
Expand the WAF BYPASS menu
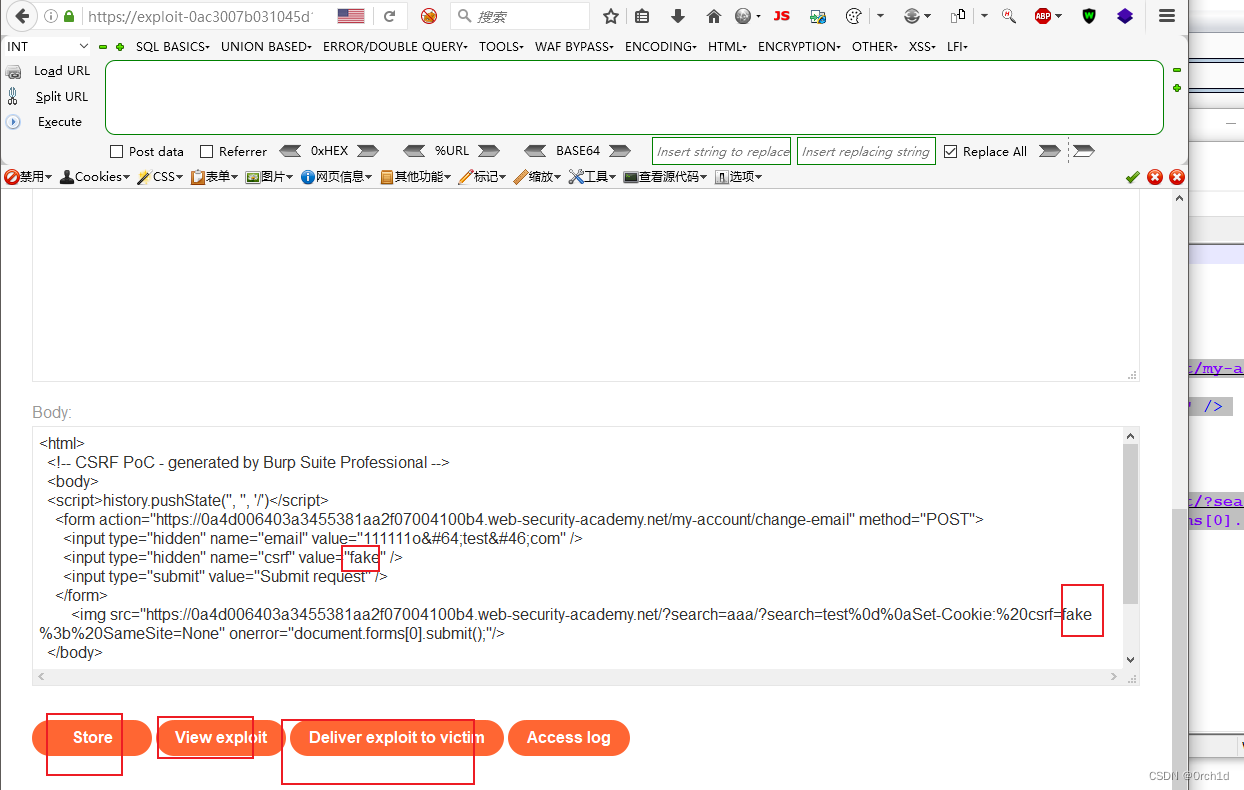pos(574,46)
